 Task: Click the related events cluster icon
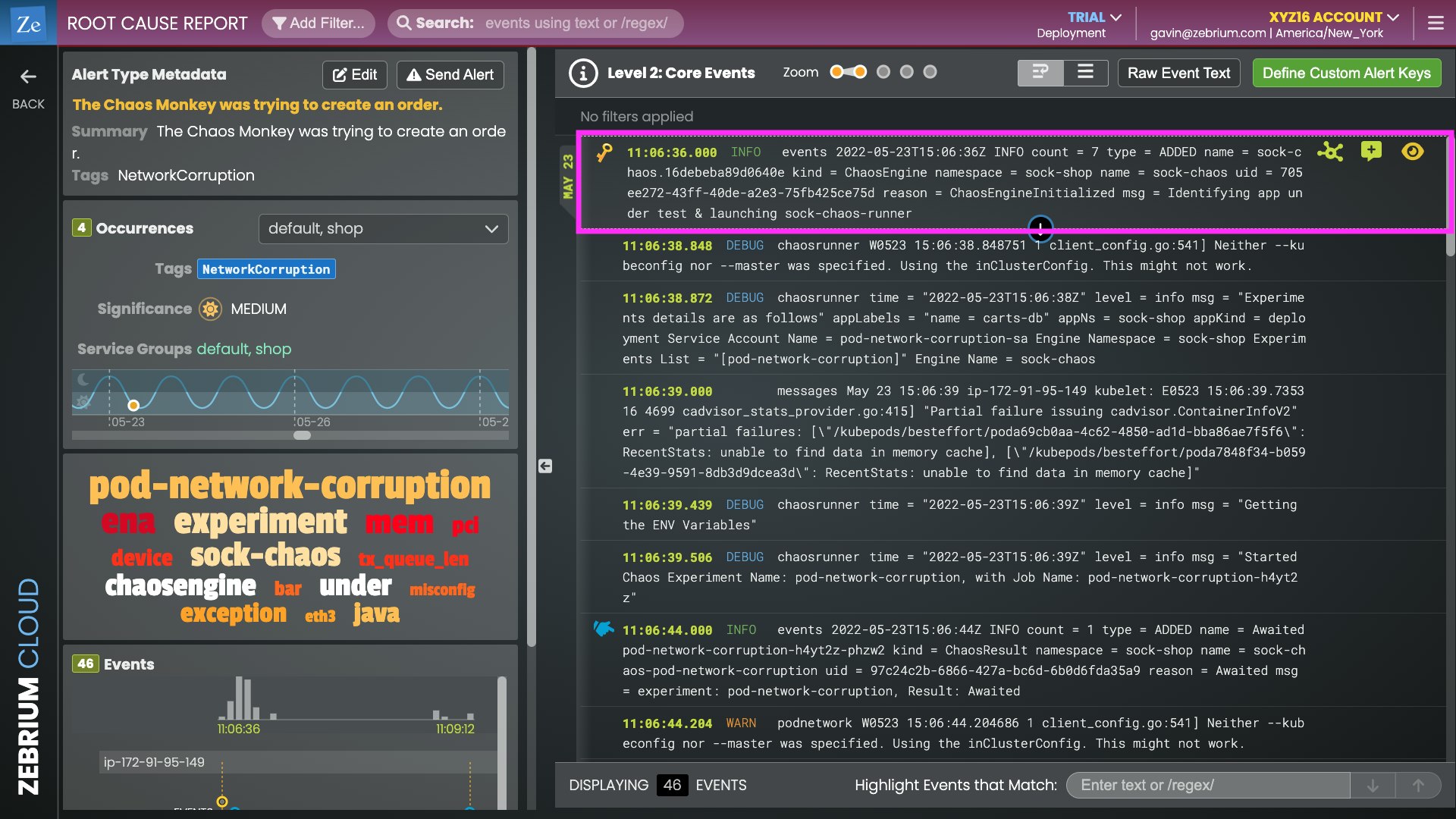pos(1330,152)
